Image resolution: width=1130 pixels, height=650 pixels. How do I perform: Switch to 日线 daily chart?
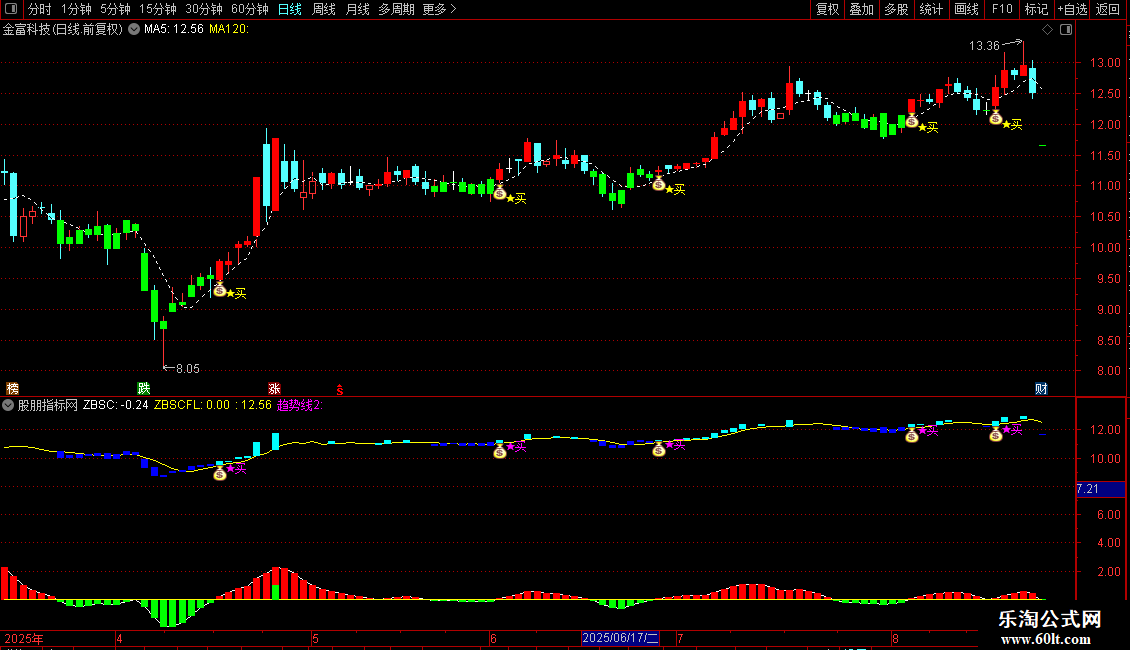pos(290,9)
